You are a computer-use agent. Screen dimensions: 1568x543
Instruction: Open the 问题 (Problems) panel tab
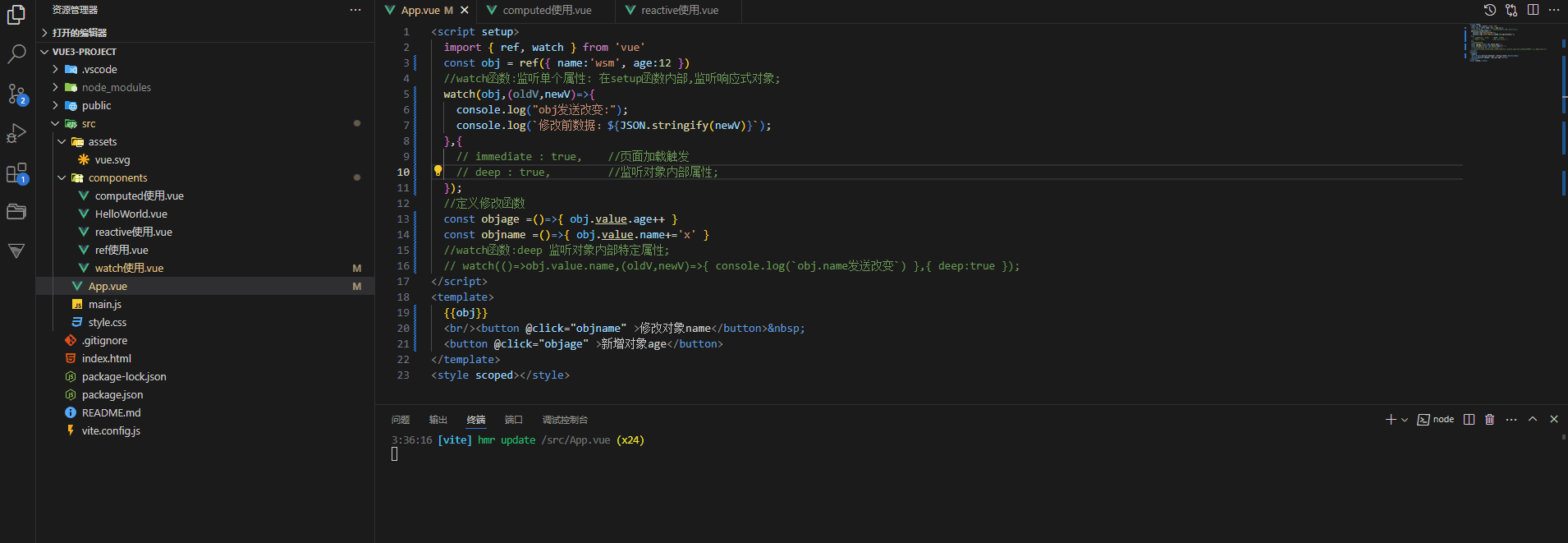pyautogui.click(x=401, y=420)
